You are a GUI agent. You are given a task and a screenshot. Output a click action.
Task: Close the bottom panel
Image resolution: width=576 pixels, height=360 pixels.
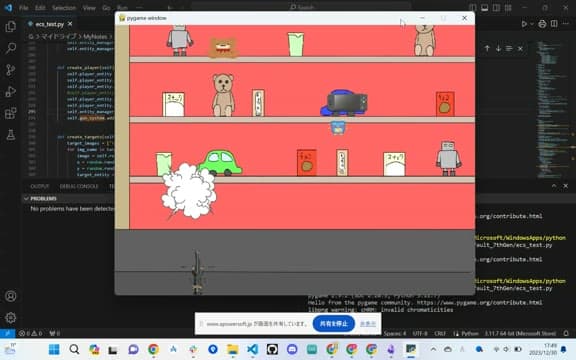point(565,186)
